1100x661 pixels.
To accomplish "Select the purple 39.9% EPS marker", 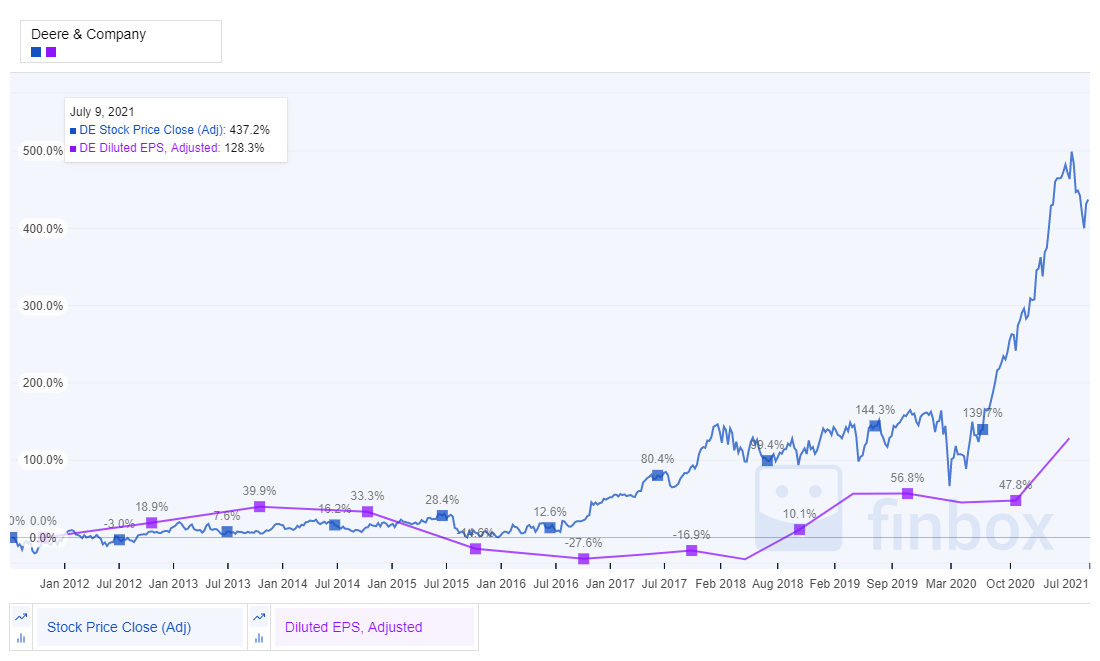I will click(260, 507).
